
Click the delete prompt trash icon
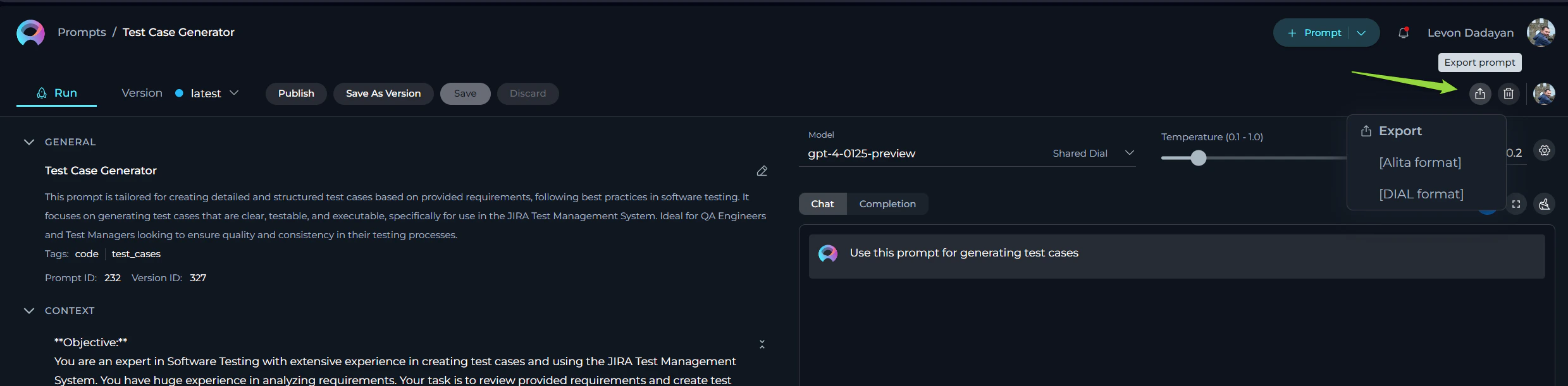(1509, 93)
